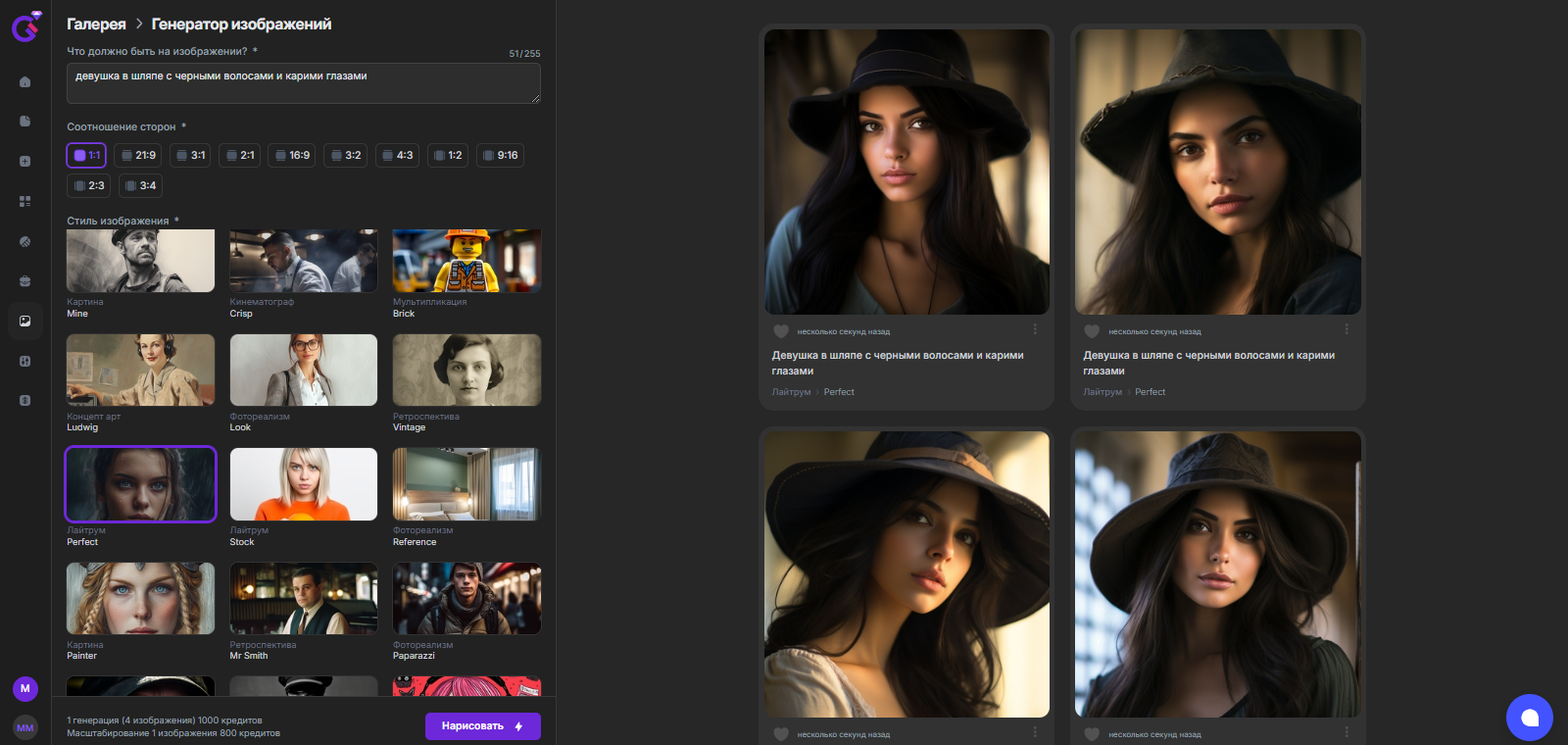Choose the Brick animation style thumbnail
Screen dimensions: 1568x745
click(x=466, y=261)
